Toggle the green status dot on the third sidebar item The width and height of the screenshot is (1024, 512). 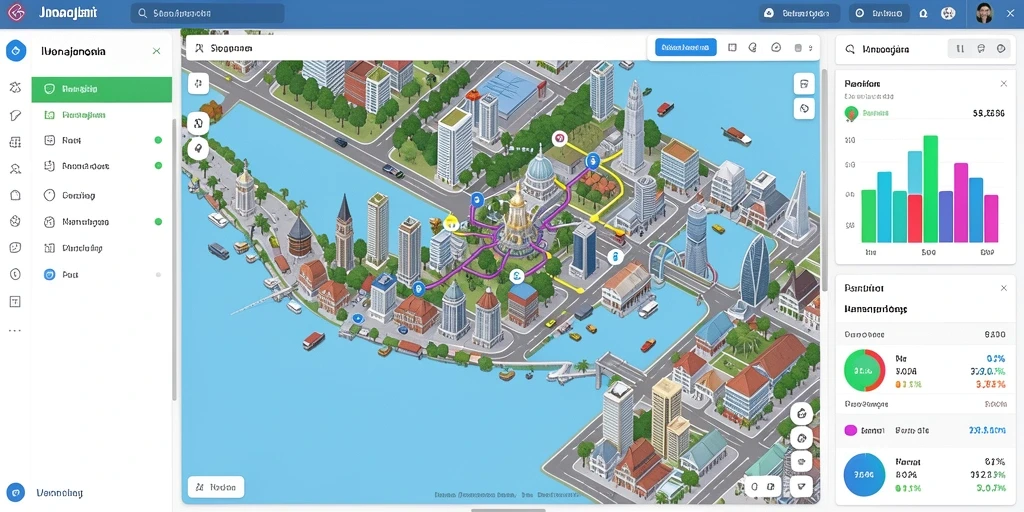tap(158, 140)
